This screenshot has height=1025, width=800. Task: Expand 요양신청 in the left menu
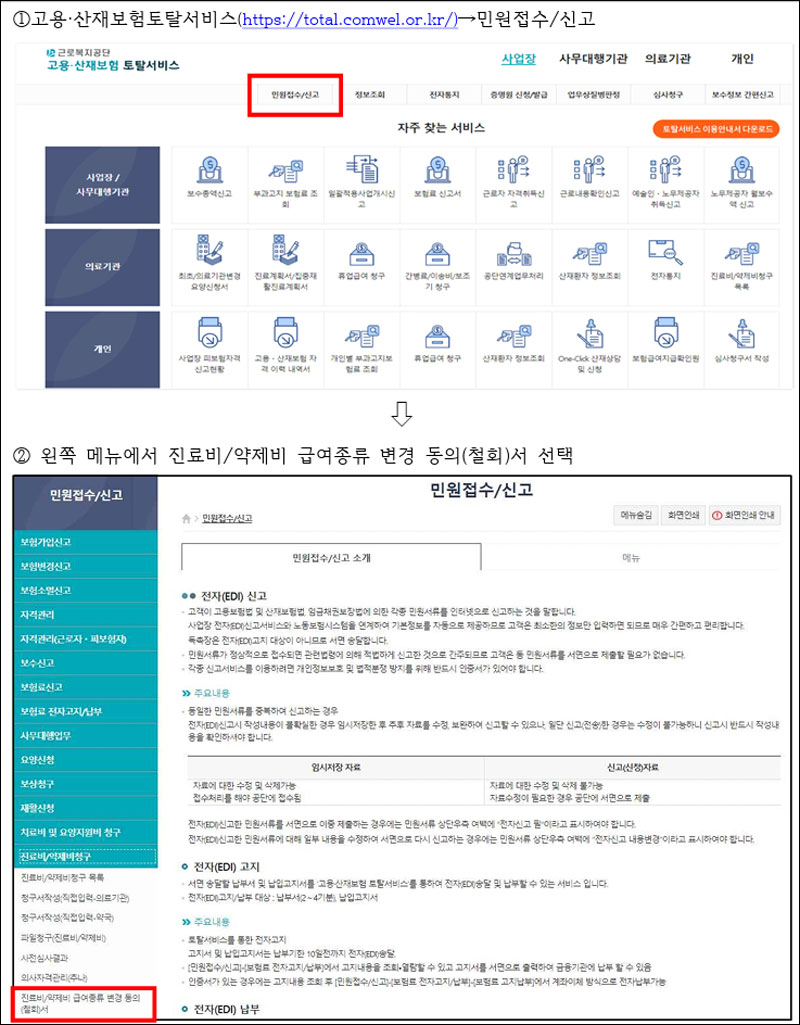click(x=86, y=760)
